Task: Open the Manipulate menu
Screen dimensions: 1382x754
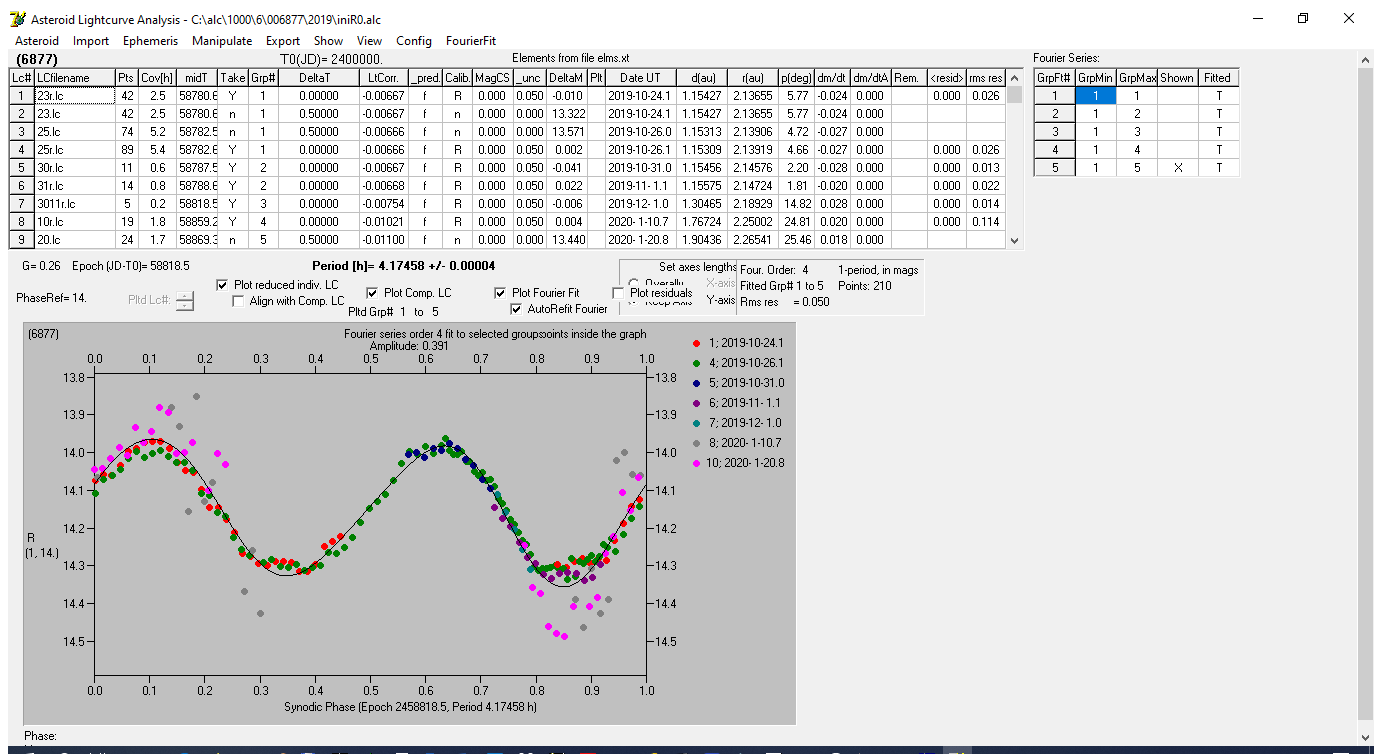Action: coord(222,41)
